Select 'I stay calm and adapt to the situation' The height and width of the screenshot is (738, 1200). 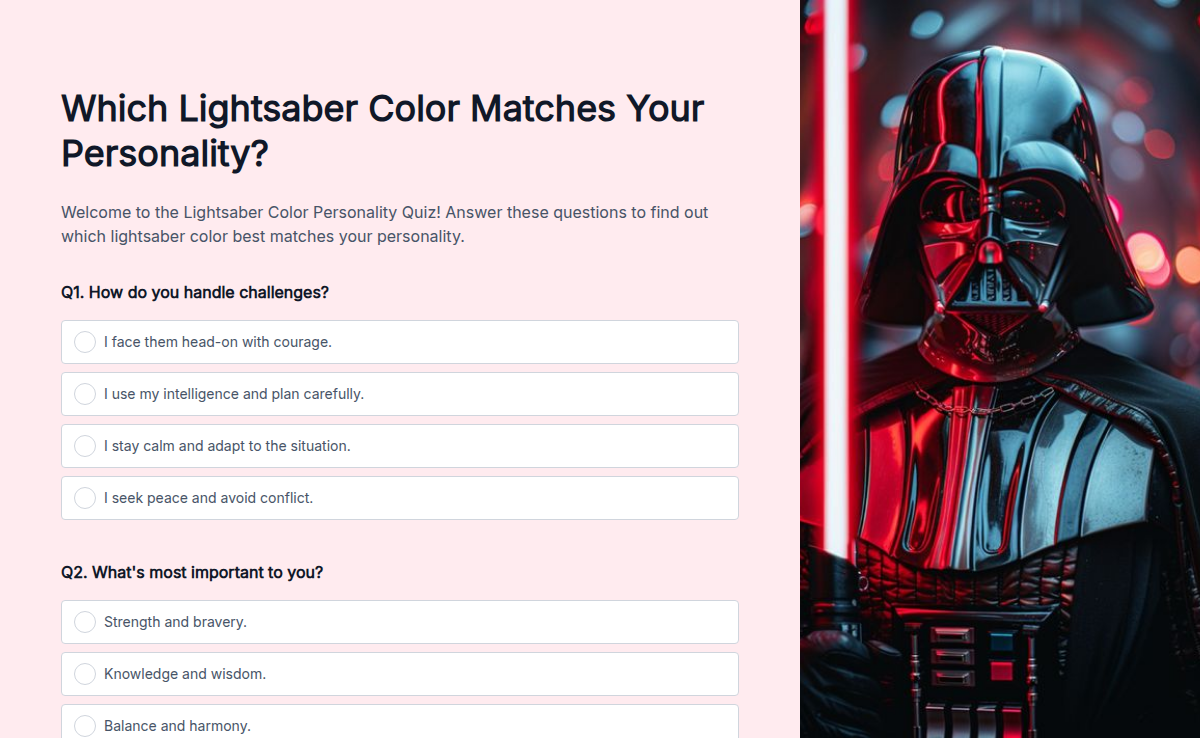pyautogui.click(x=85, y=446)
